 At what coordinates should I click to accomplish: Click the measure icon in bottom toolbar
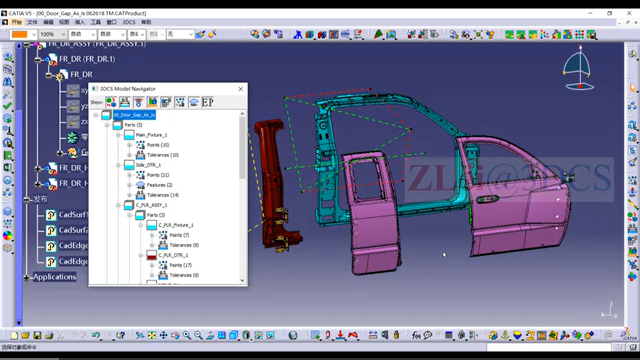(x=373, y=336)
